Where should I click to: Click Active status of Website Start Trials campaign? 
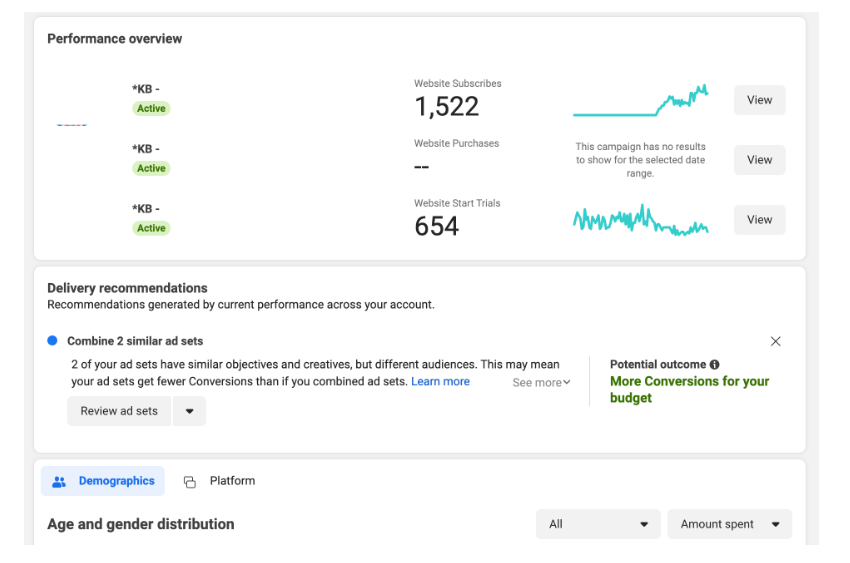pos(151,228)
